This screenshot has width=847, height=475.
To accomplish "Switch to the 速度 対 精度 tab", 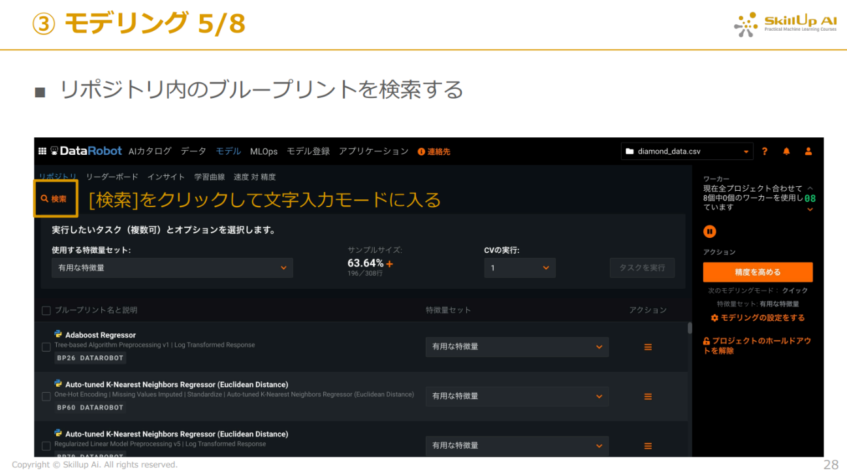I will pos(254,177).
